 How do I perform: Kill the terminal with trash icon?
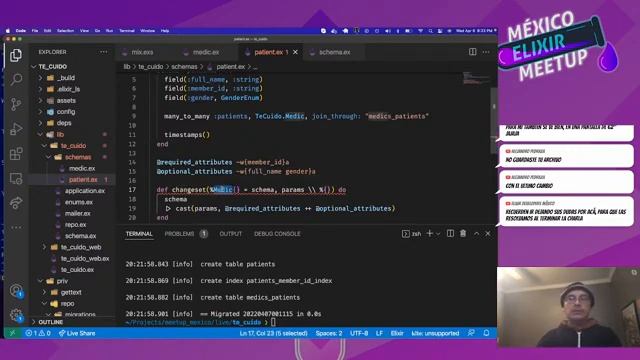pyautogui.click(x=463, y=233)
